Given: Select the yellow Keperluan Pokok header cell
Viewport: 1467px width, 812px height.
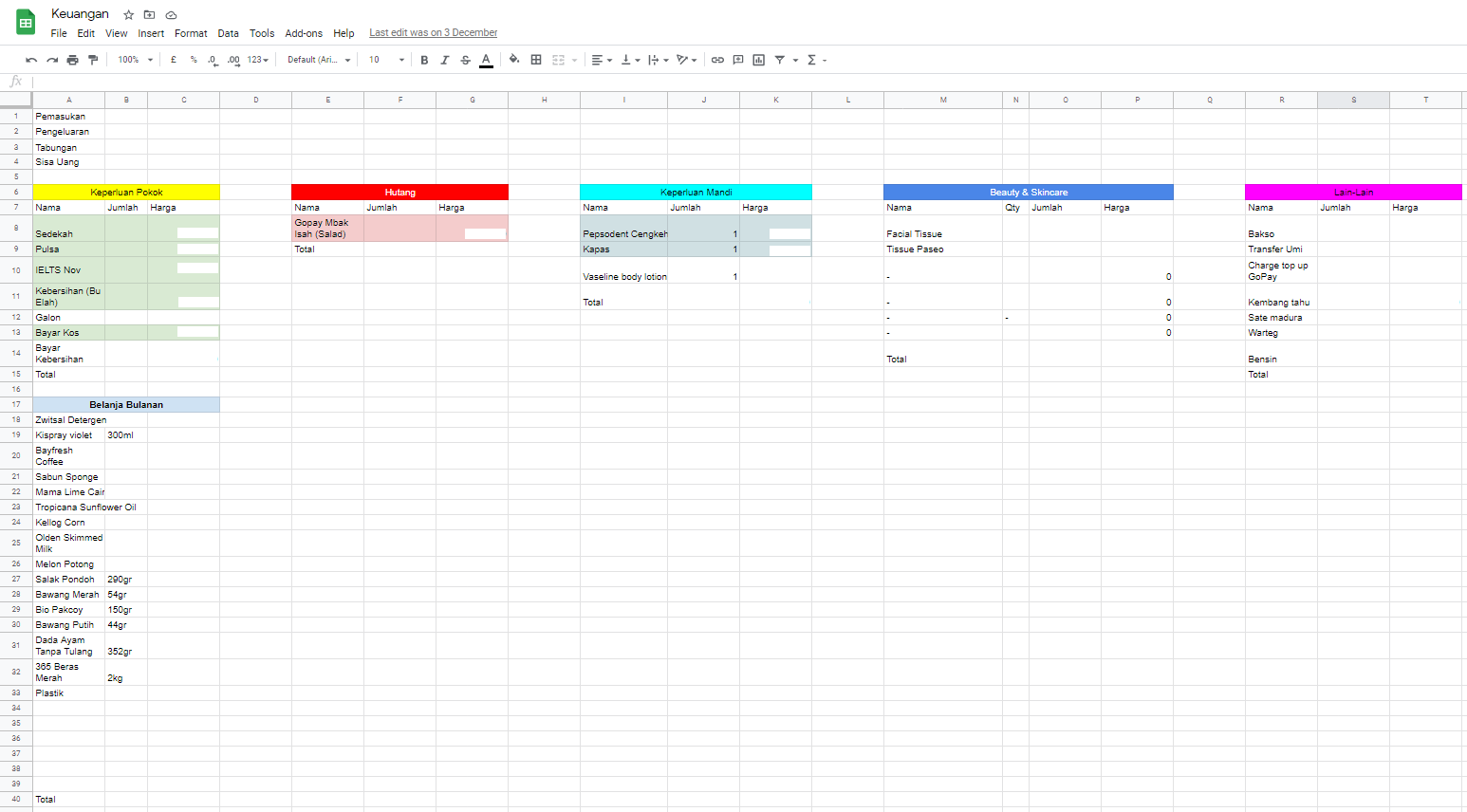Looking at the screenshot, I should tap(126, 193).
